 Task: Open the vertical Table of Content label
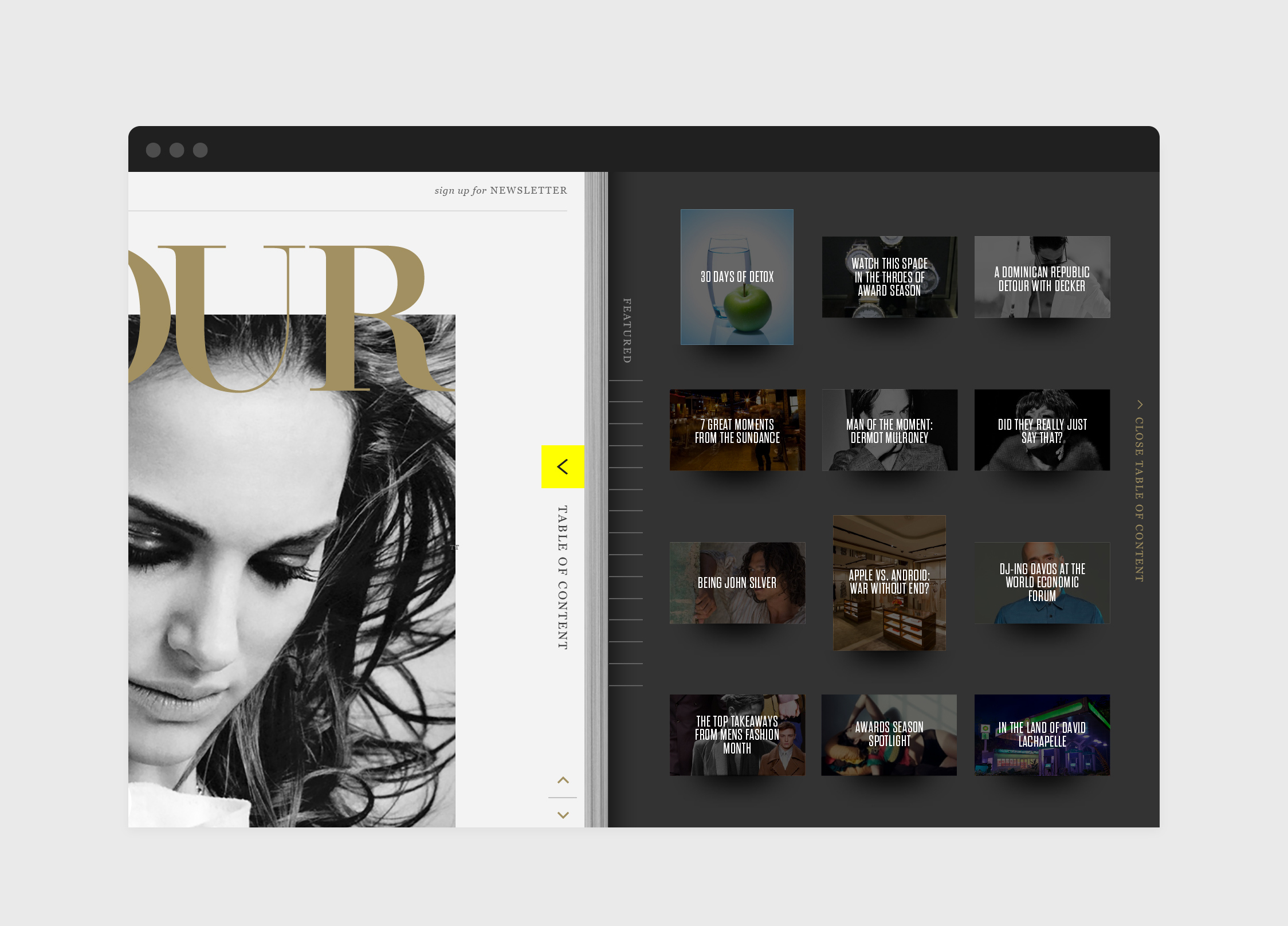563,577
